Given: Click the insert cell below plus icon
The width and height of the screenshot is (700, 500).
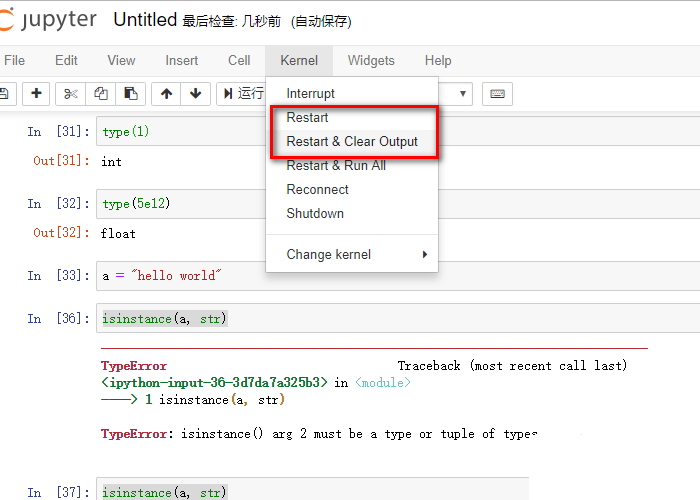Looking at the screenshot, I should [x=36, y=93].
